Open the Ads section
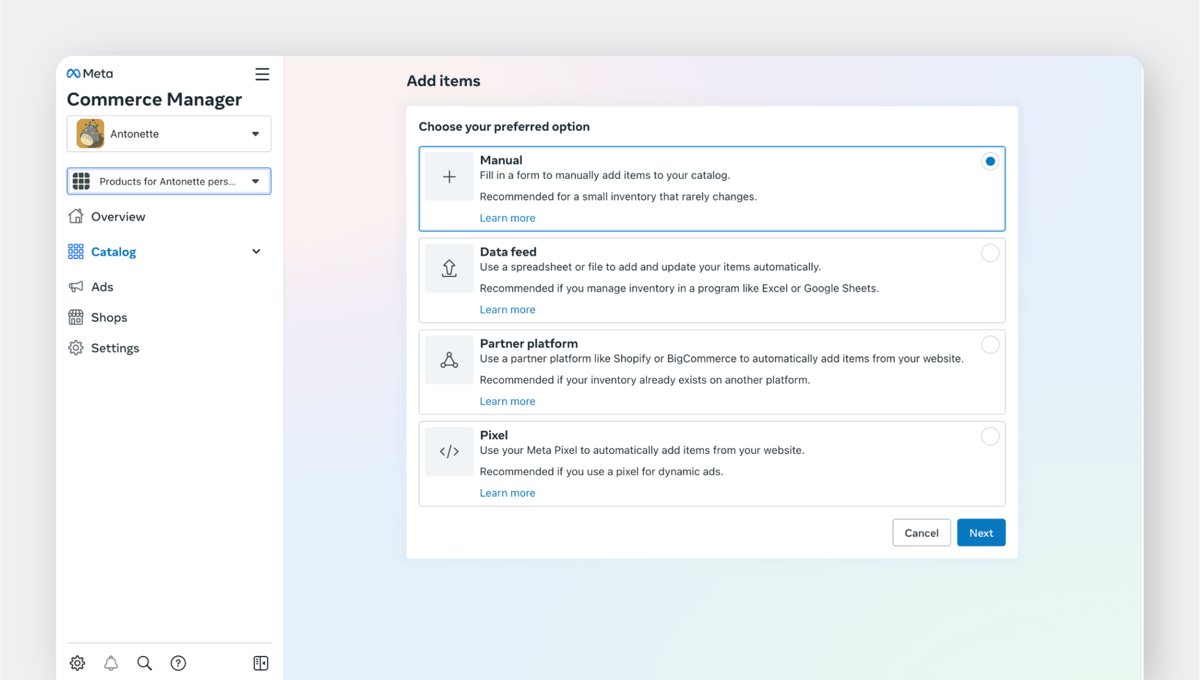The image size is (1200, 680). coord(103,286)
